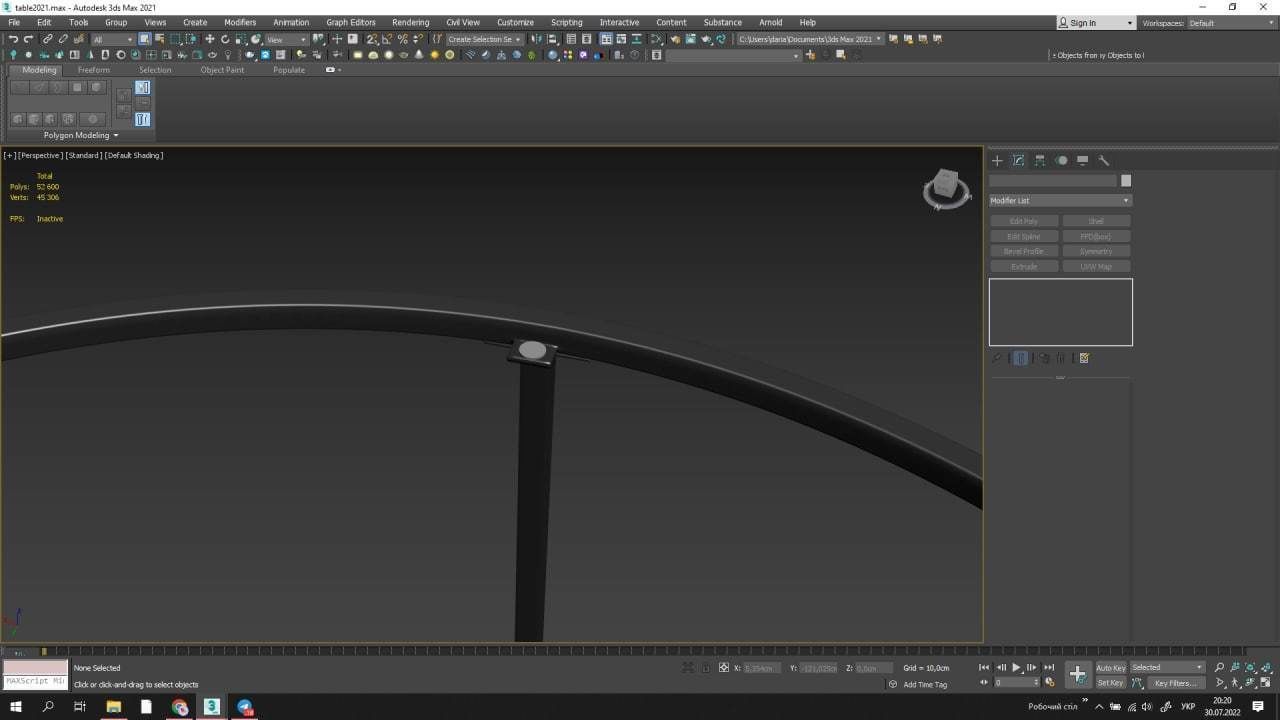Open the Utilities tab in the command panel
The image size is (1280, 720).
click(x=1104, y=160)
